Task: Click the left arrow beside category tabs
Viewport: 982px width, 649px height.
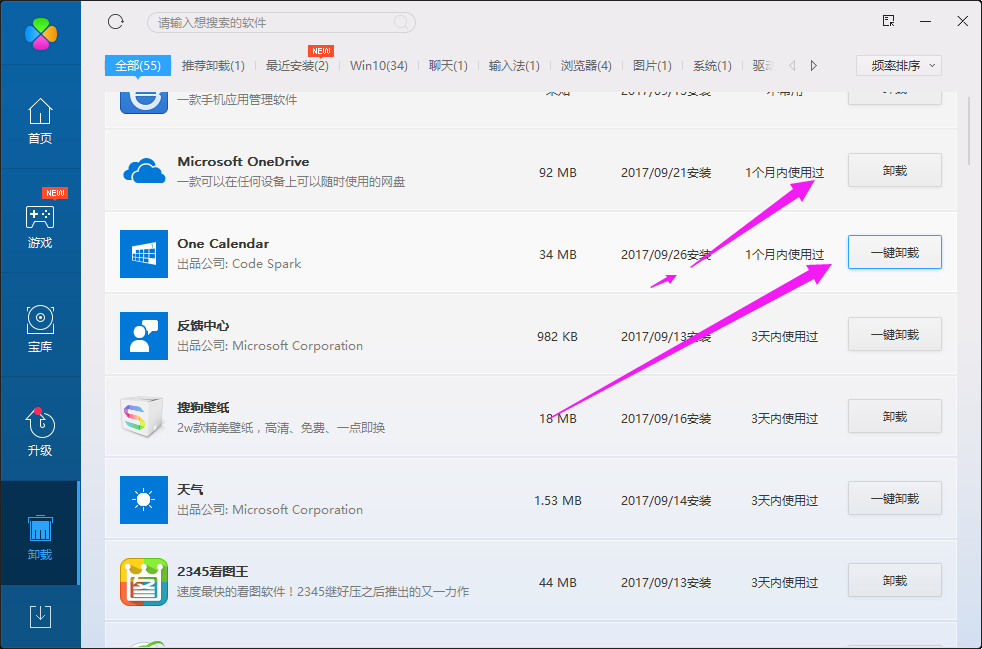Action: click(791, 63)
